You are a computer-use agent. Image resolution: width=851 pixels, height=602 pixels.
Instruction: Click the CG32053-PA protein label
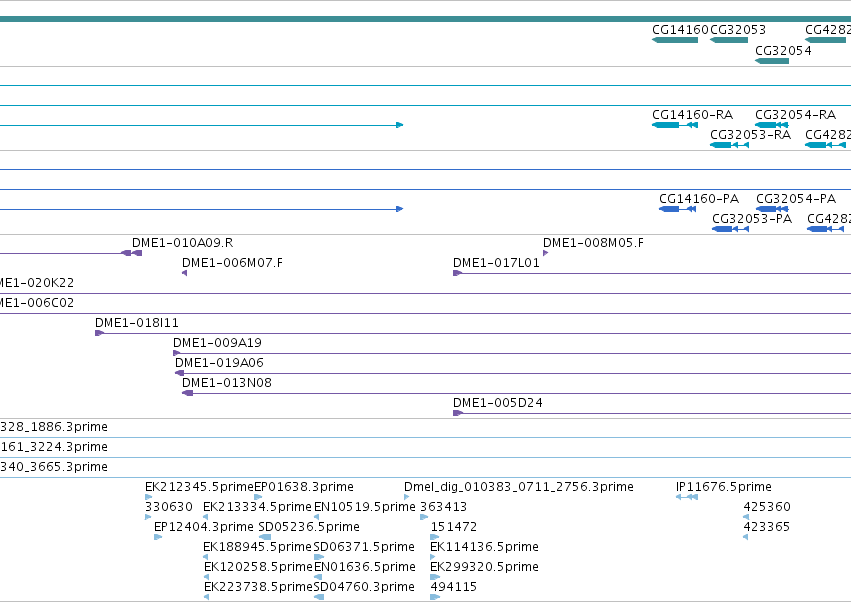tap(752, 219)
